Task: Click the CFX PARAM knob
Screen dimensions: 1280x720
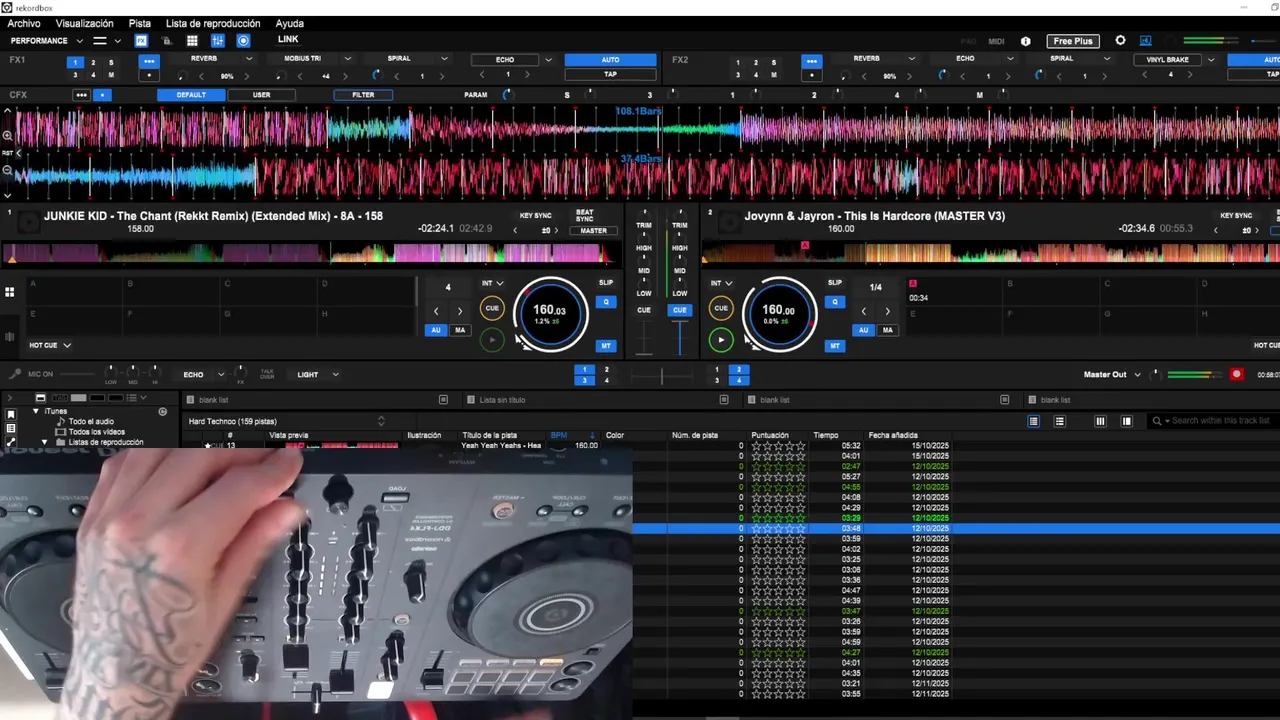Action: (506, 95)
